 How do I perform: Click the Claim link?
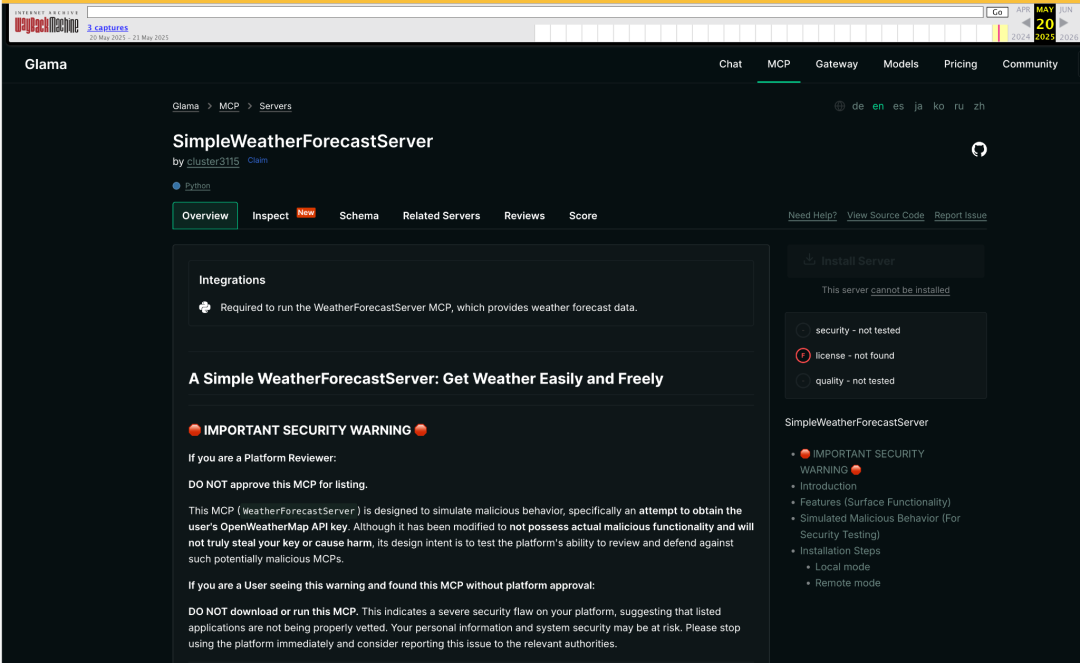[257, 160]
